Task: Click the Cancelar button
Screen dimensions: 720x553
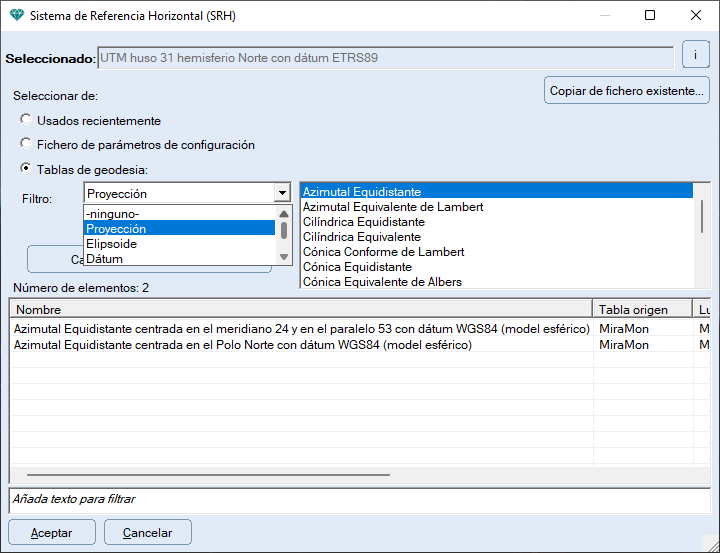Action: 147,533
